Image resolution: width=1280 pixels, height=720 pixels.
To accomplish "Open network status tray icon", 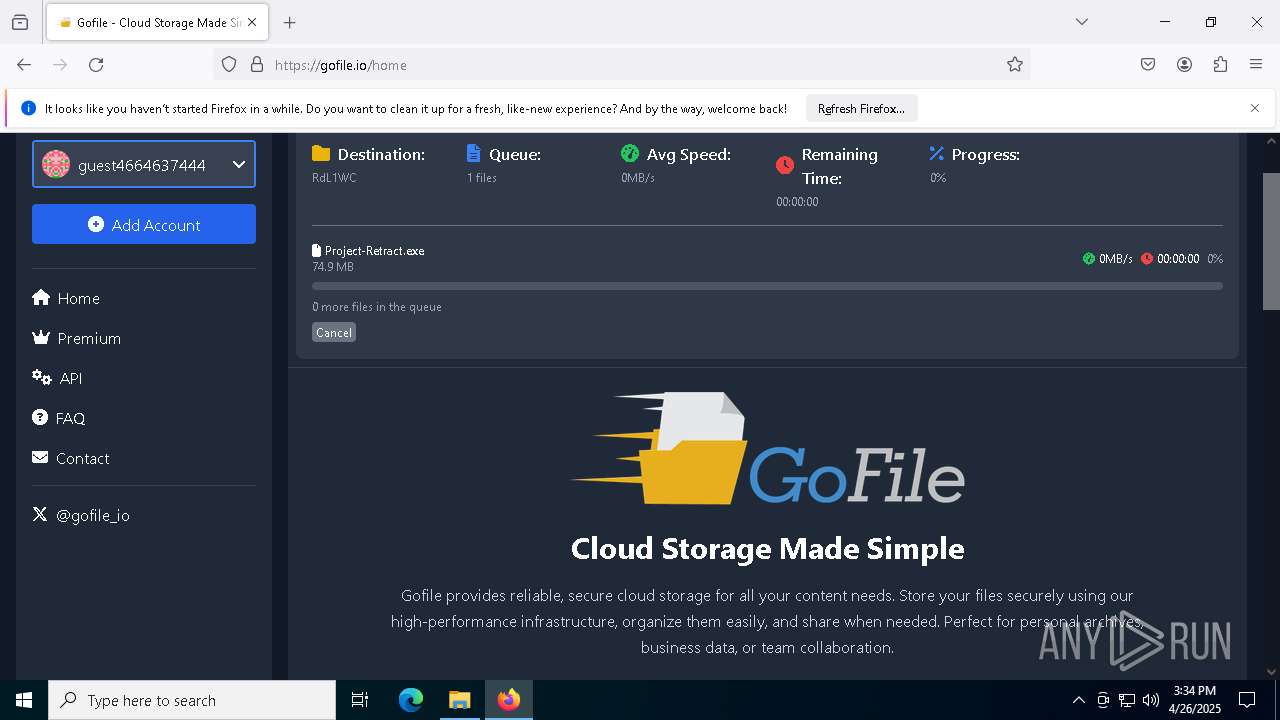I will 1127,700.
